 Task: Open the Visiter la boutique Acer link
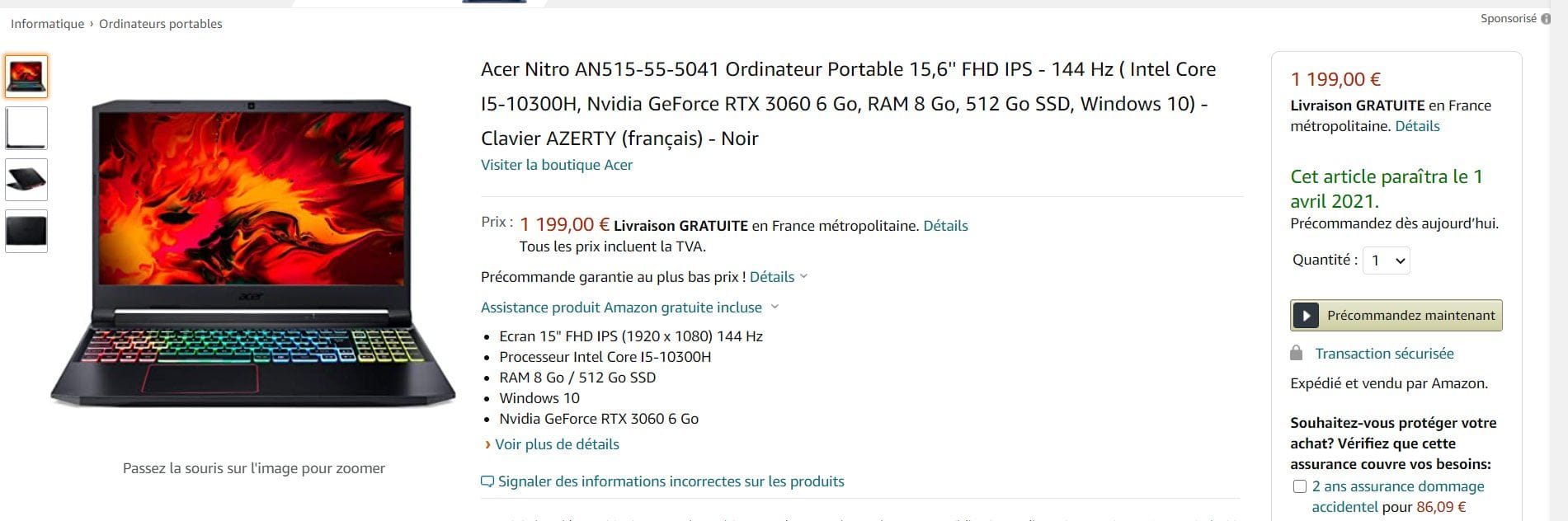(x=557, y=165)
